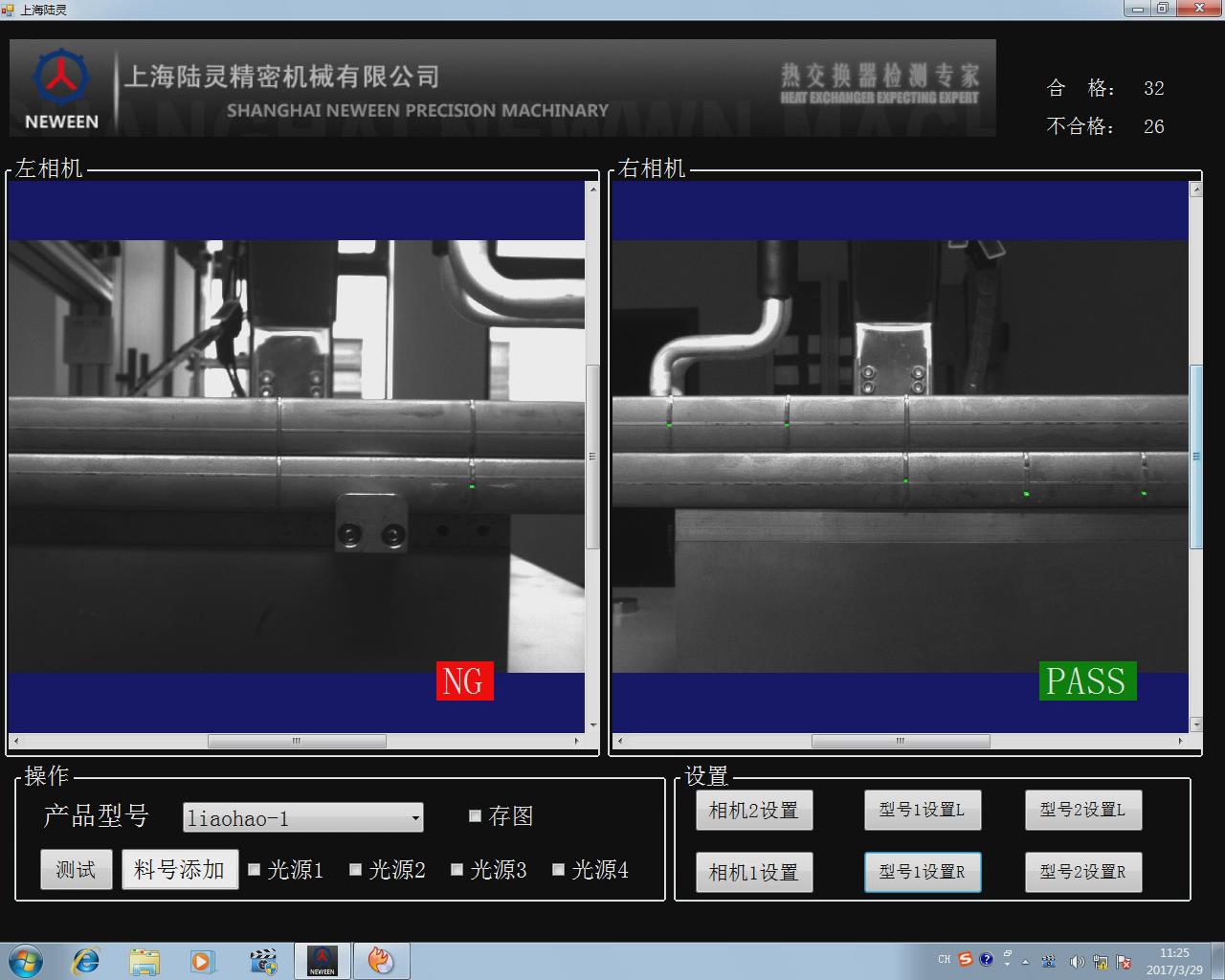Open the volume speaker tray icon

pos(1077,961)
